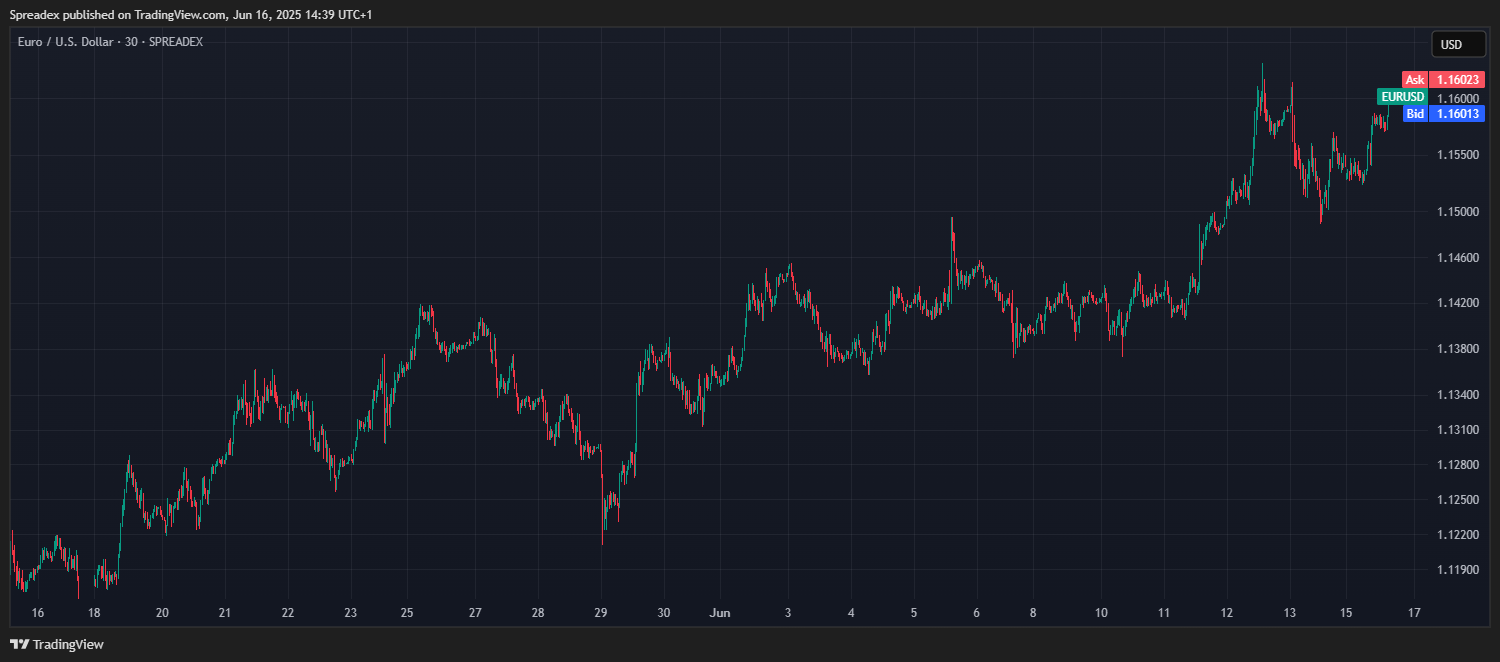Click the 1.12500 price axis label
Image resolution: width=1500 pixels, height=662 pixels.
tap(1458, 500)
